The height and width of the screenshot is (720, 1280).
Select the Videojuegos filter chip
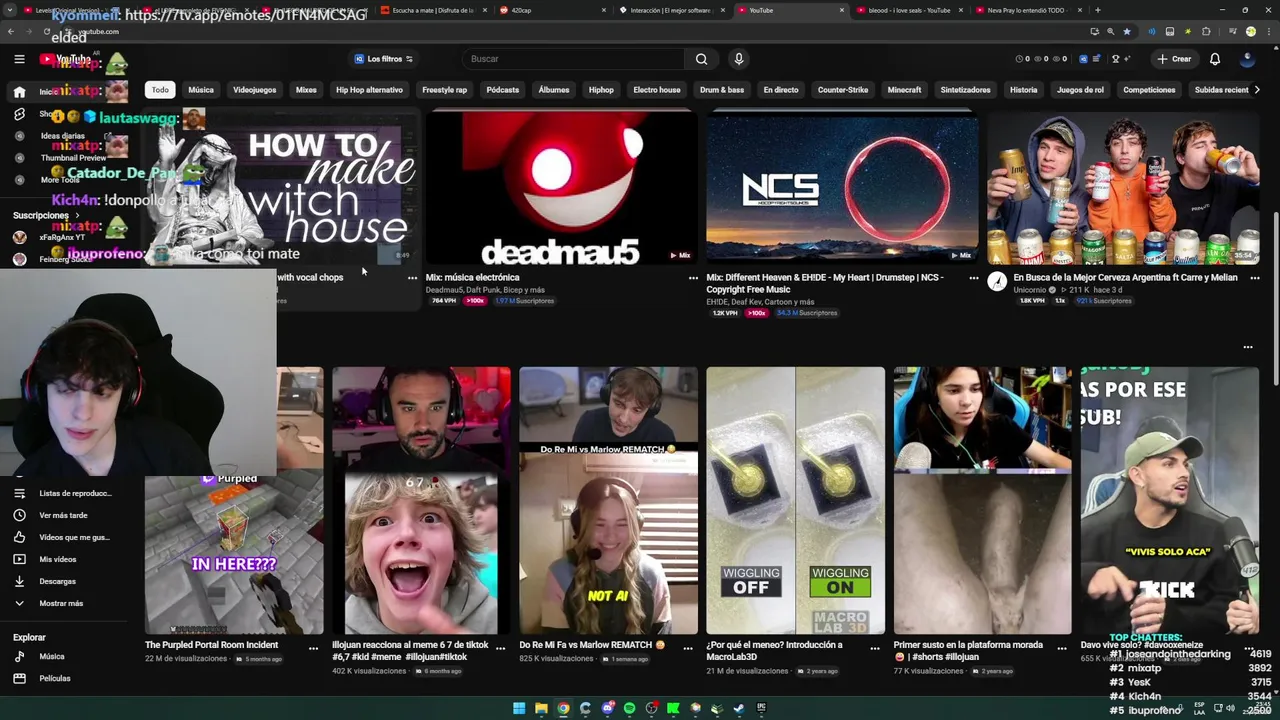254,90
